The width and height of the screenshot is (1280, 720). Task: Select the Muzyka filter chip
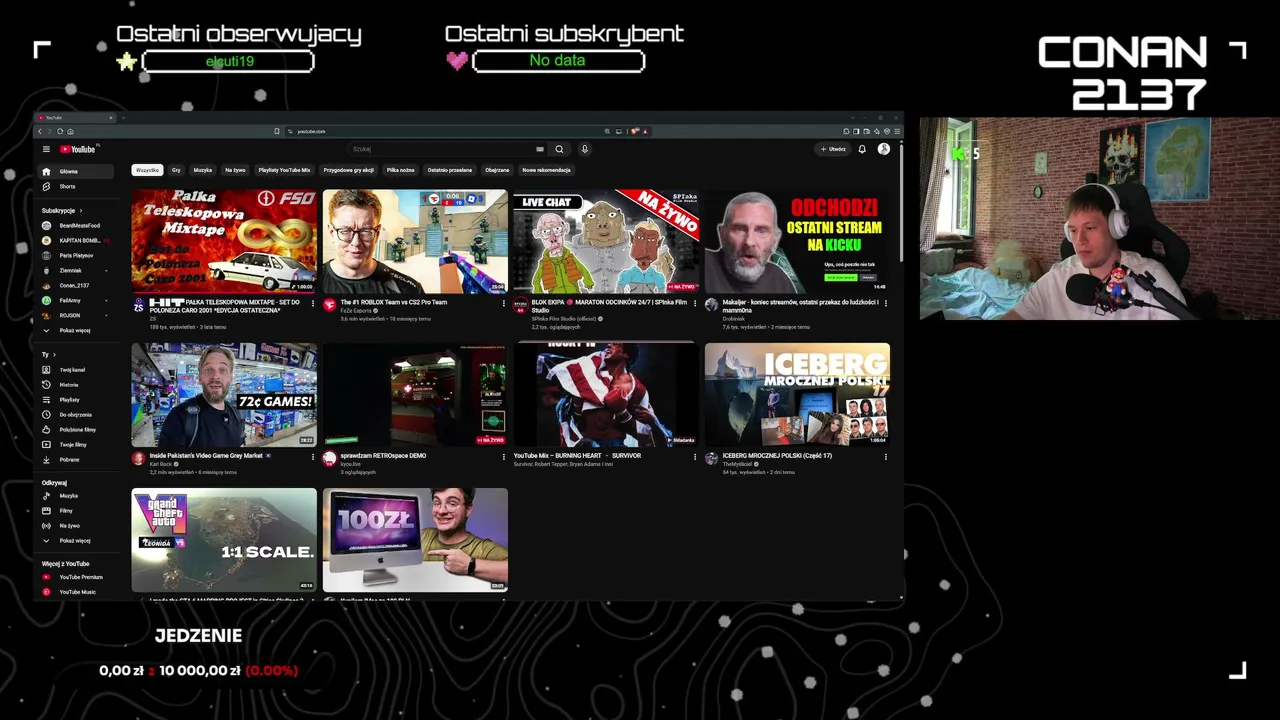coord(203,170)
